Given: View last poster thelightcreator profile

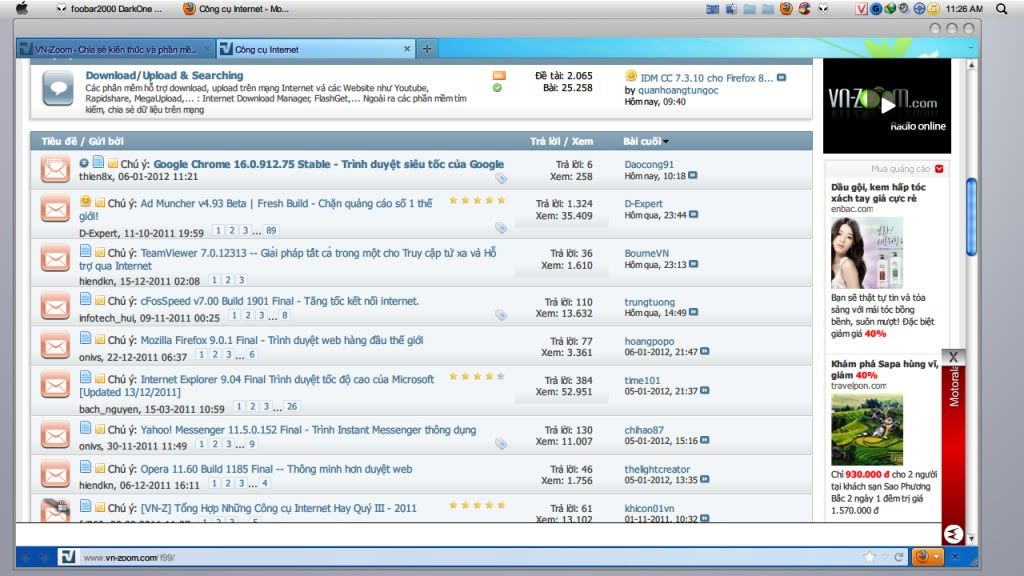Looking at the screenshot, I should pyautogui.click(x=657, y=470).
